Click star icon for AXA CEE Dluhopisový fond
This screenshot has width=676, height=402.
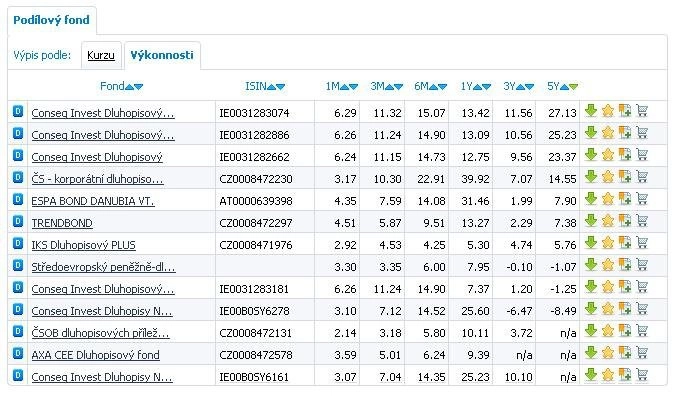(x=607, y=353)
